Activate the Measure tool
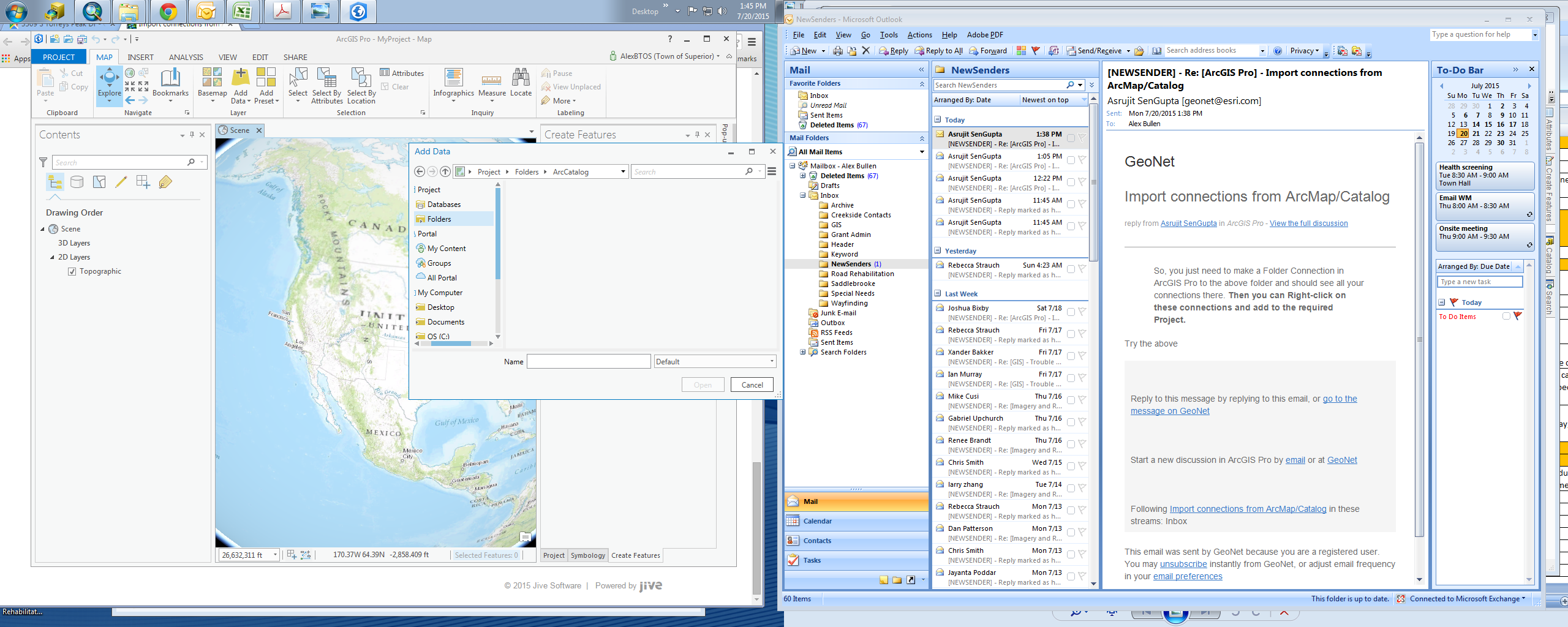 tap(492, 83)
